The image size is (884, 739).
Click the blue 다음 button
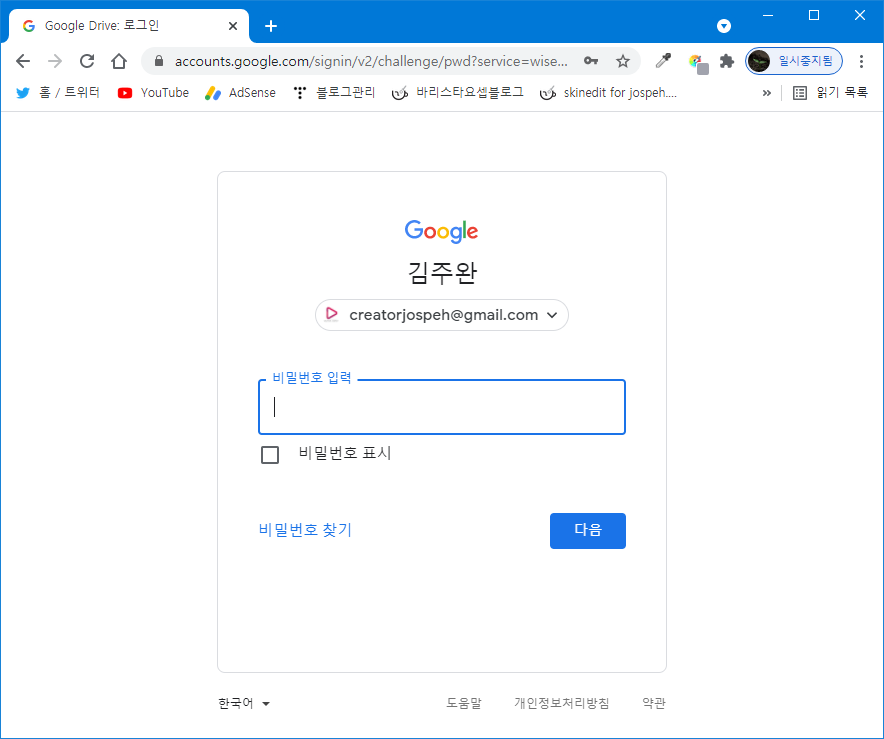click(x=587, y=530)
